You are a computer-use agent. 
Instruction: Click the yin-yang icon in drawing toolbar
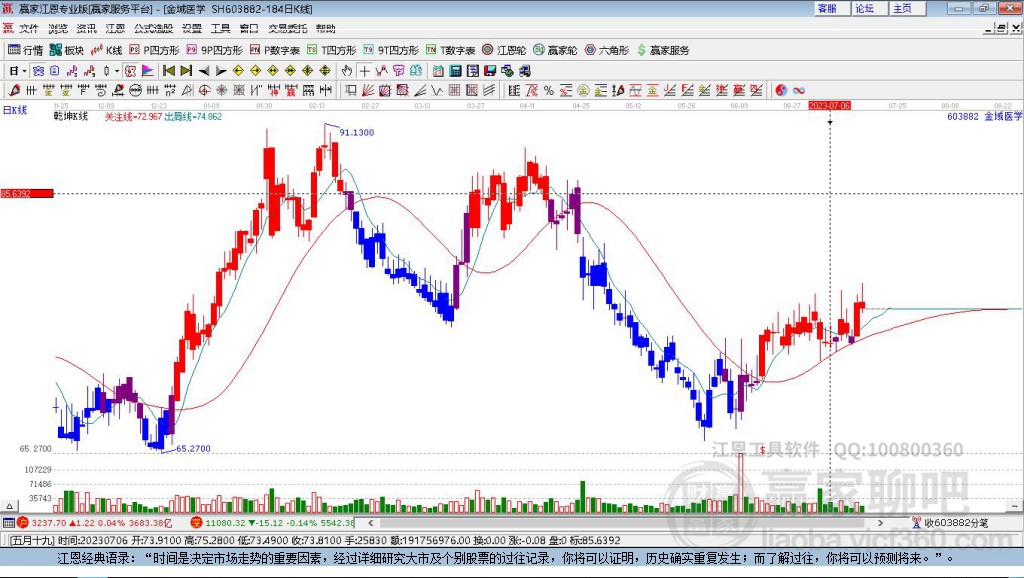pos(781,90)
